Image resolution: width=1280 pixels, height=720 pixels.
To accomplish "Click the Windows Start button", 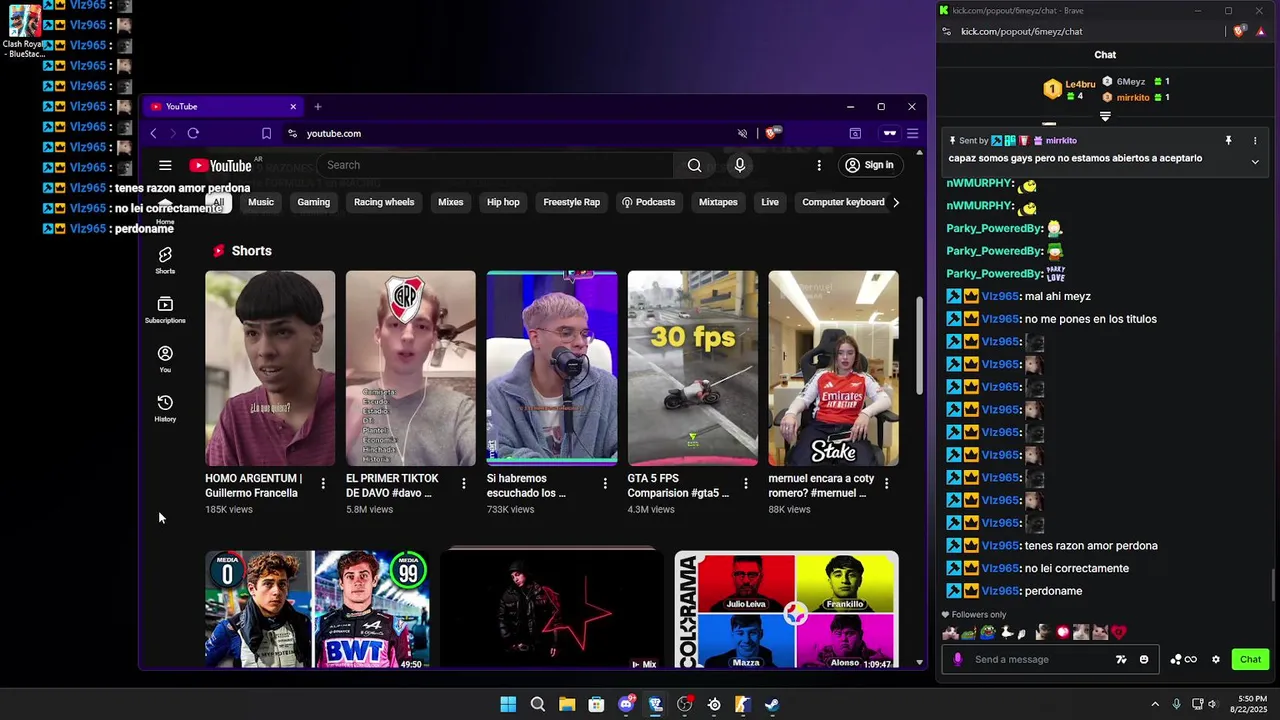I will (x=508, y=704).
